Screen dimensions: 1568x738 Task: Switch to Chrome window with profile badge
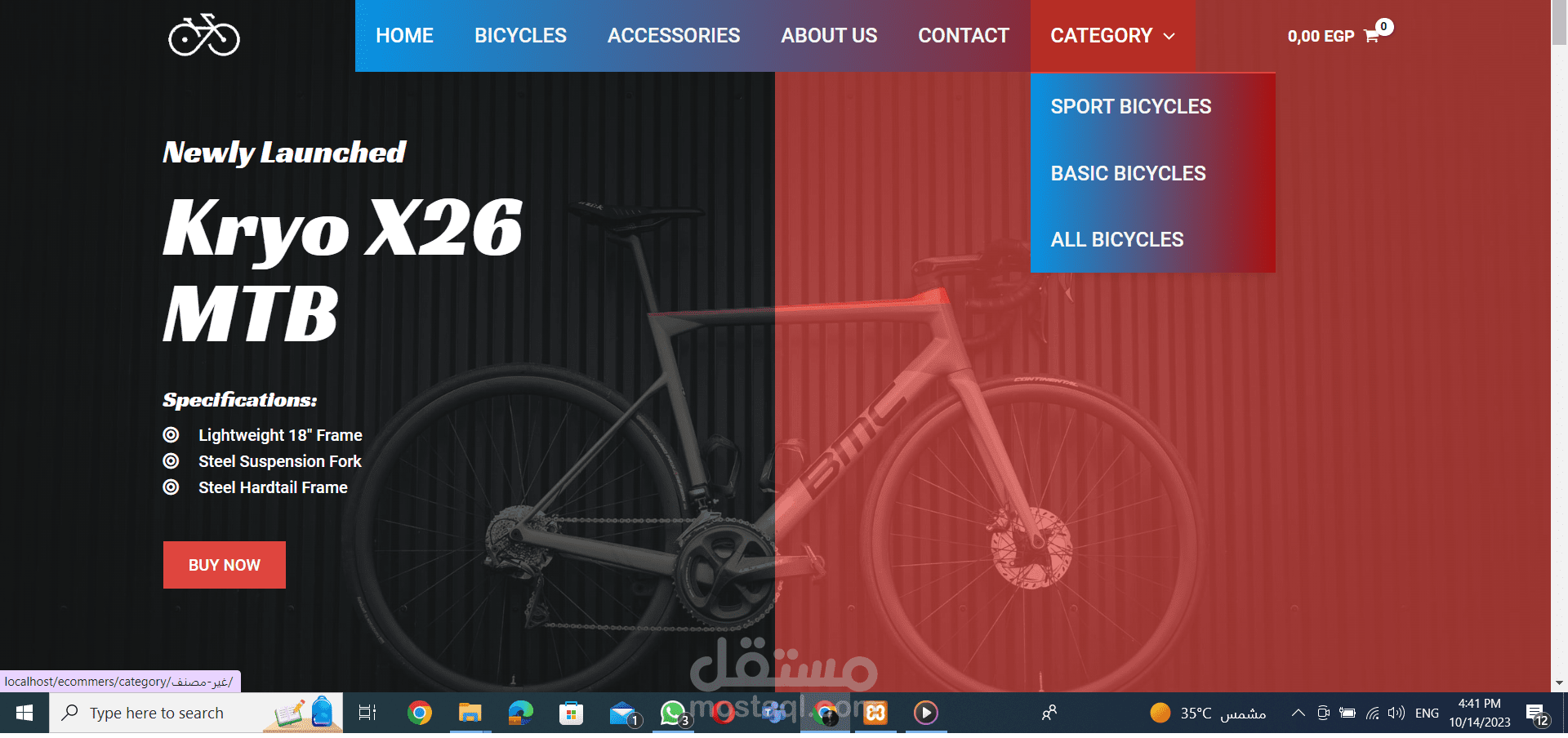point(825,714)
